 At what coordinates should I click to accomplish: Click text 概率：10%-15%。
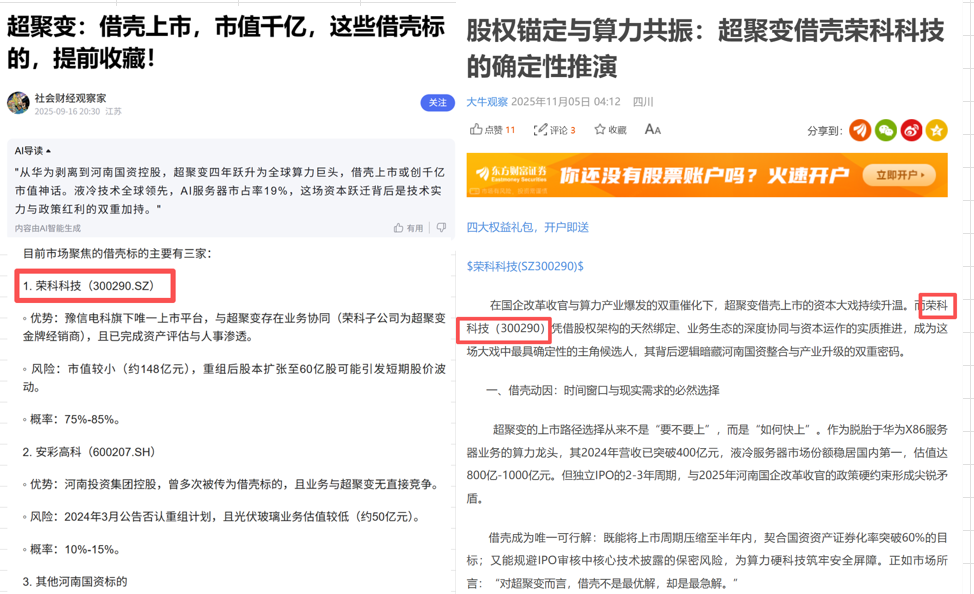pos(71,549)
